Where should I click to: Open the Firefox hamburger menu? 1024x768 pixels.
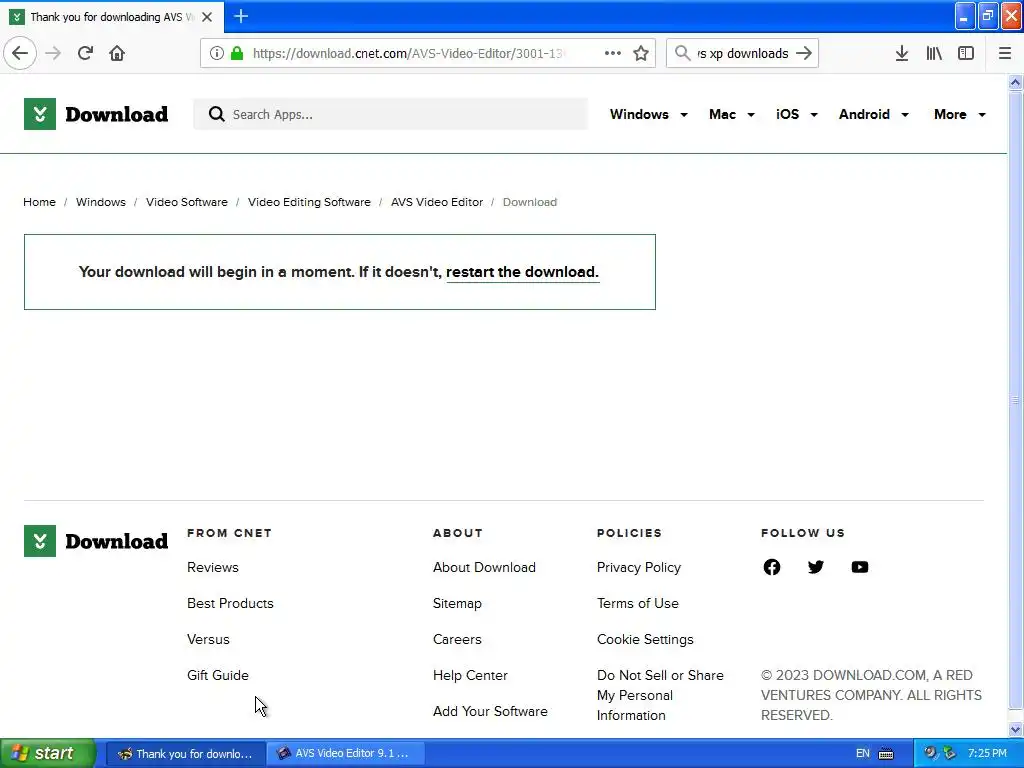coord(1004,53)
